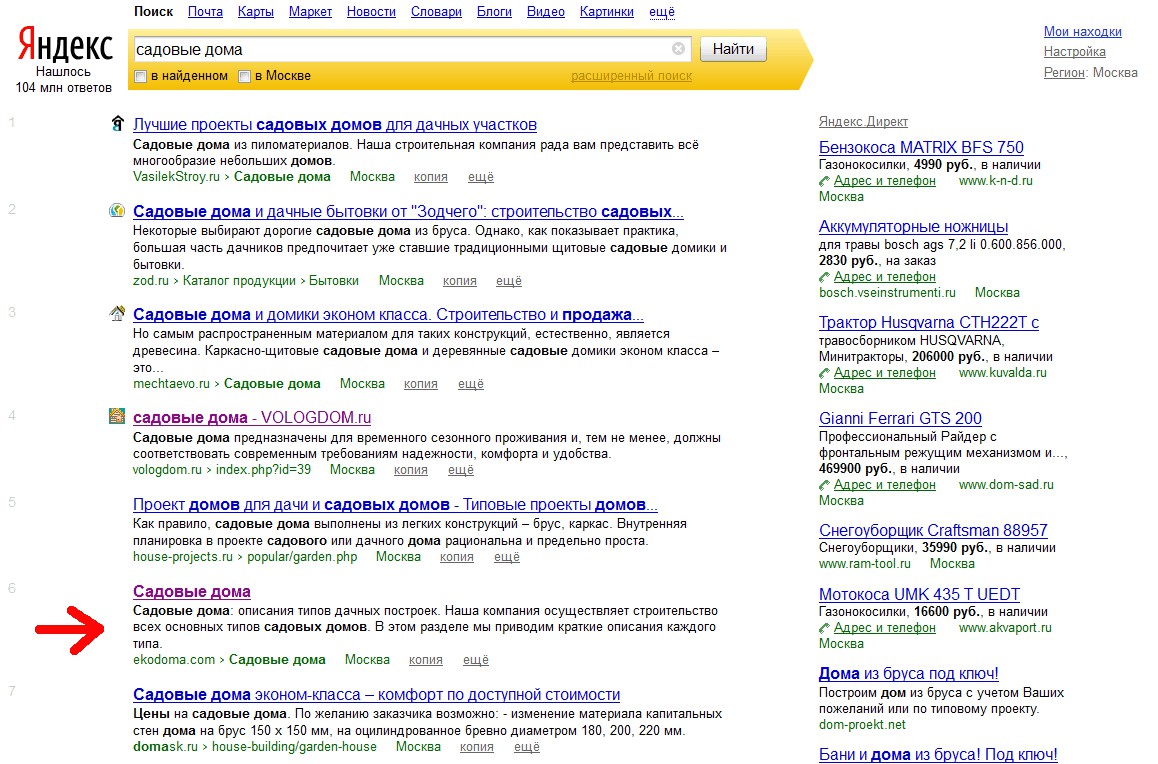Expand 'ещё' for VasilekStroy.ru result
This screenshot has height=764, width=1158.
(481, 177)
